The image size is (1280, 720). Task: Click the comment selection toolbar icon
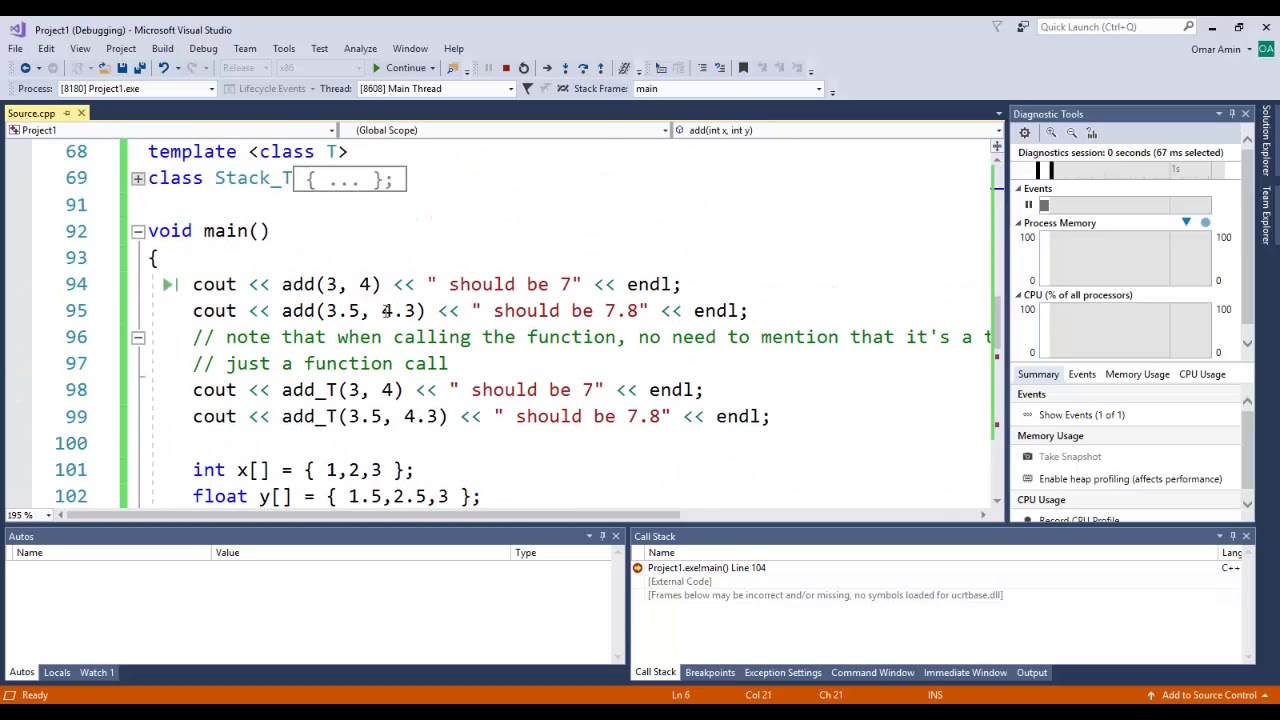pos(702,68)
